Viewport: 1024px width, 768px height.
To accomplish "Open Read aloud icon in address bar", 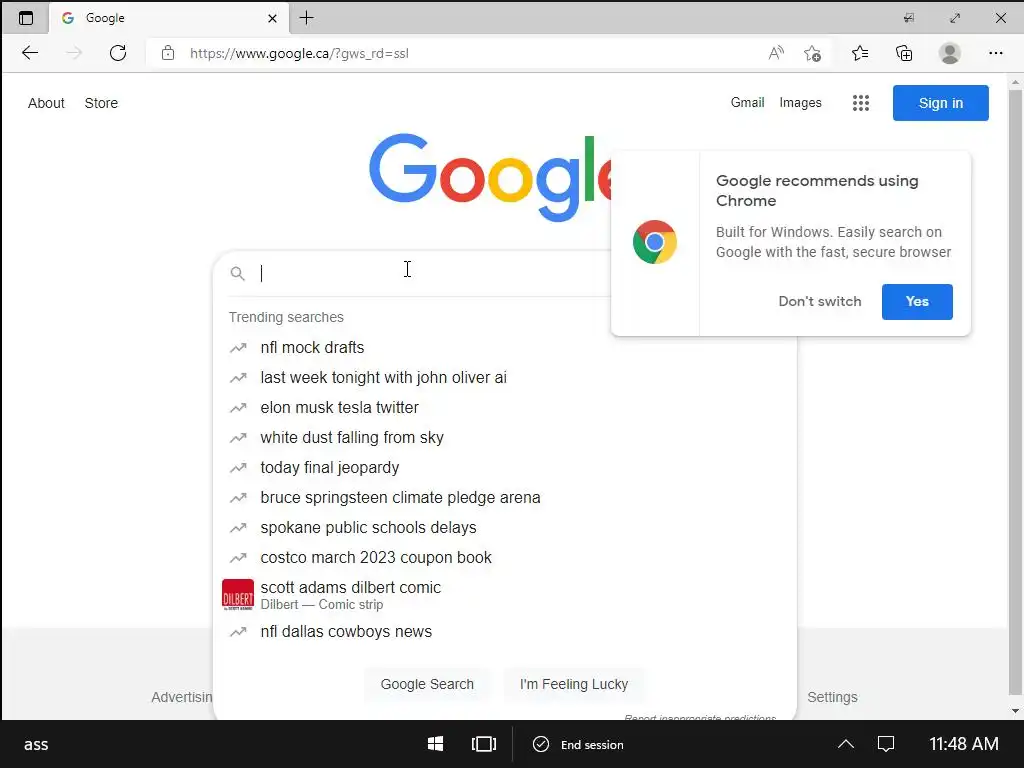I will [776, 53].
